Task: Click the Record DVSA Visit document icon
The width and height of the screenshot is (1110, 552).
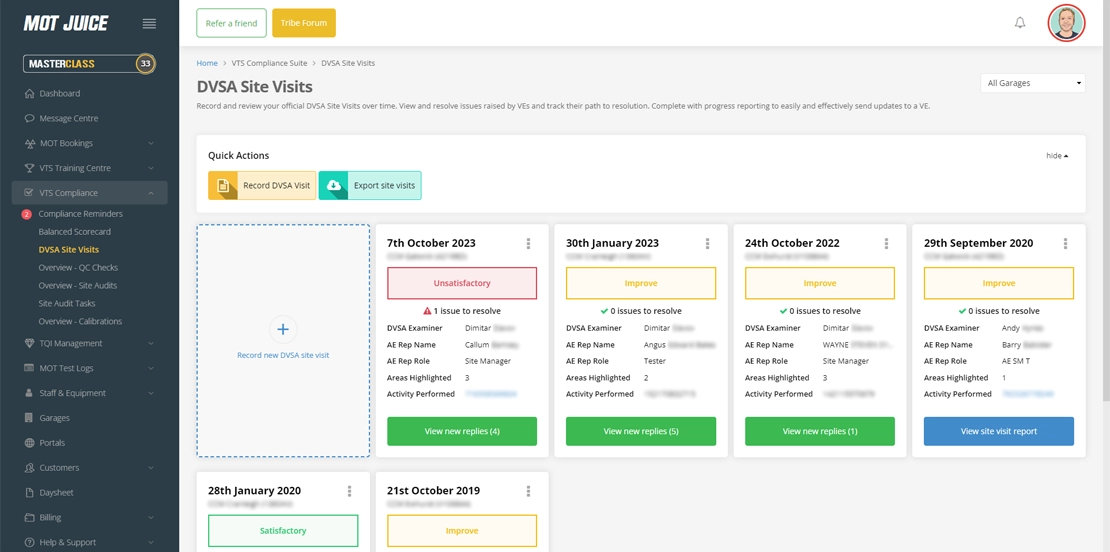Action: (222, 185)
